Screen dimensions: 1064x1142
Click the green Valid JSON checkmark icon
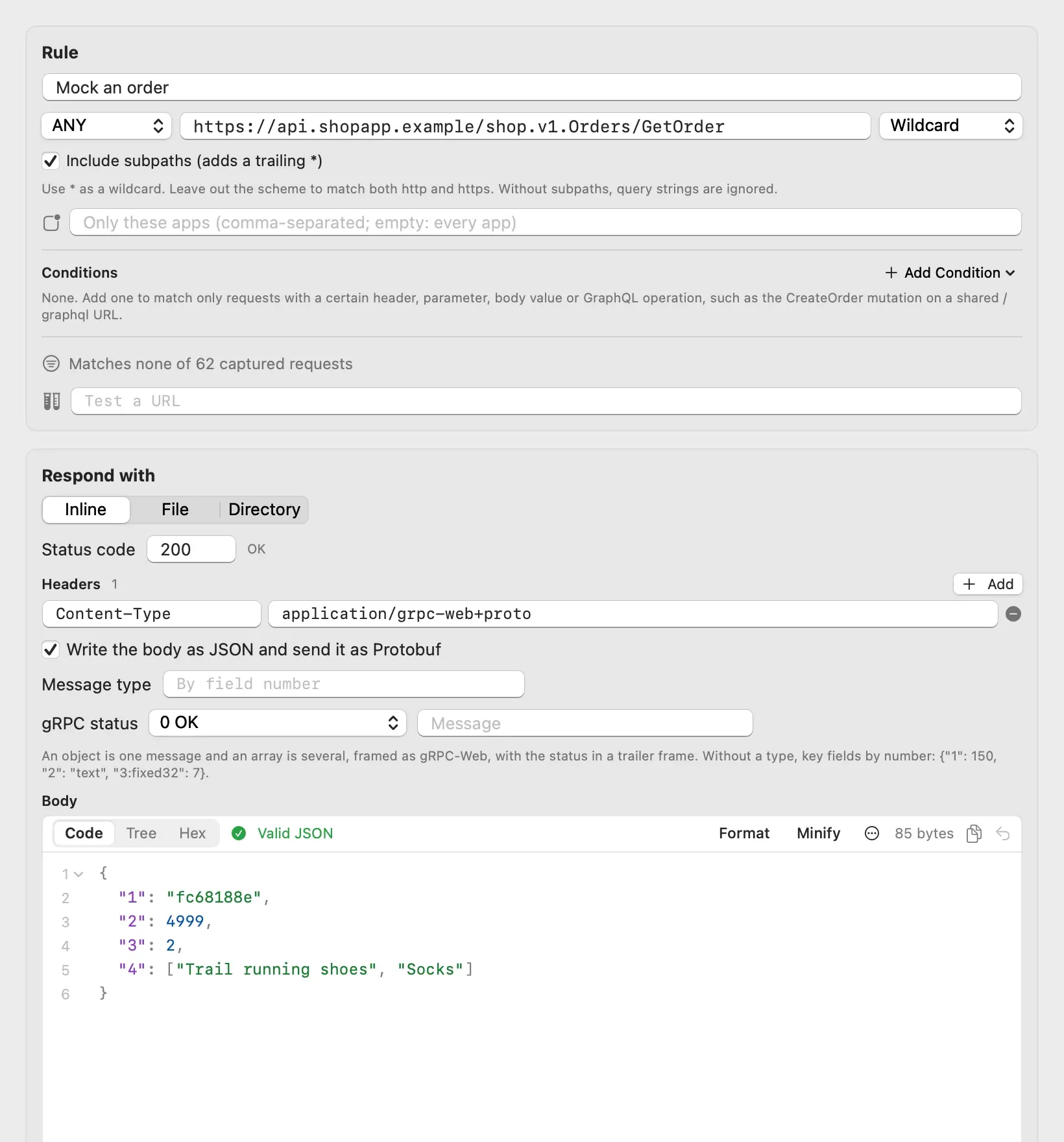(239, 833)
